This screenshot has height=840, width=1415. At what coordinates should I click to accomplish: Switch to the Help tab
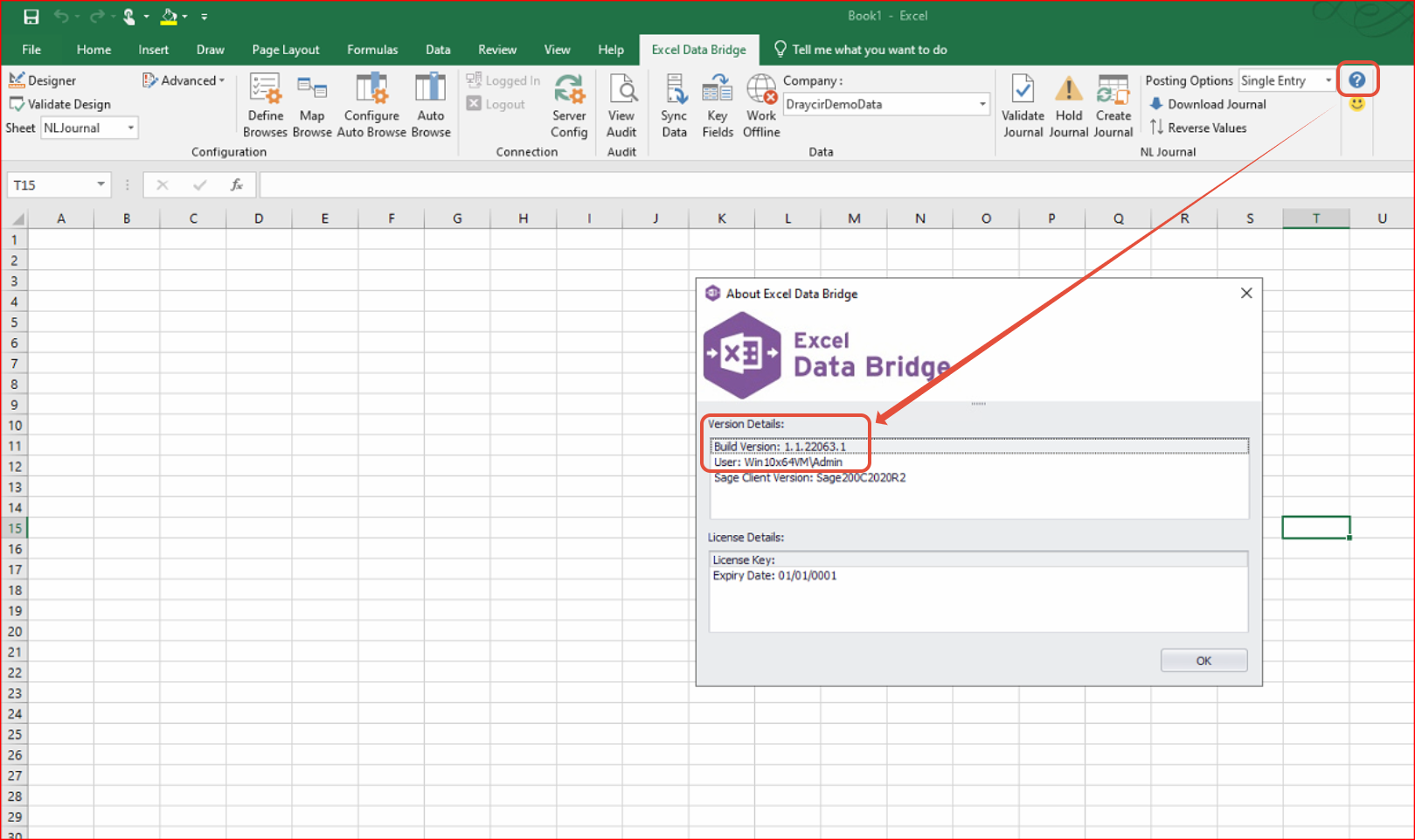point(611,50)
